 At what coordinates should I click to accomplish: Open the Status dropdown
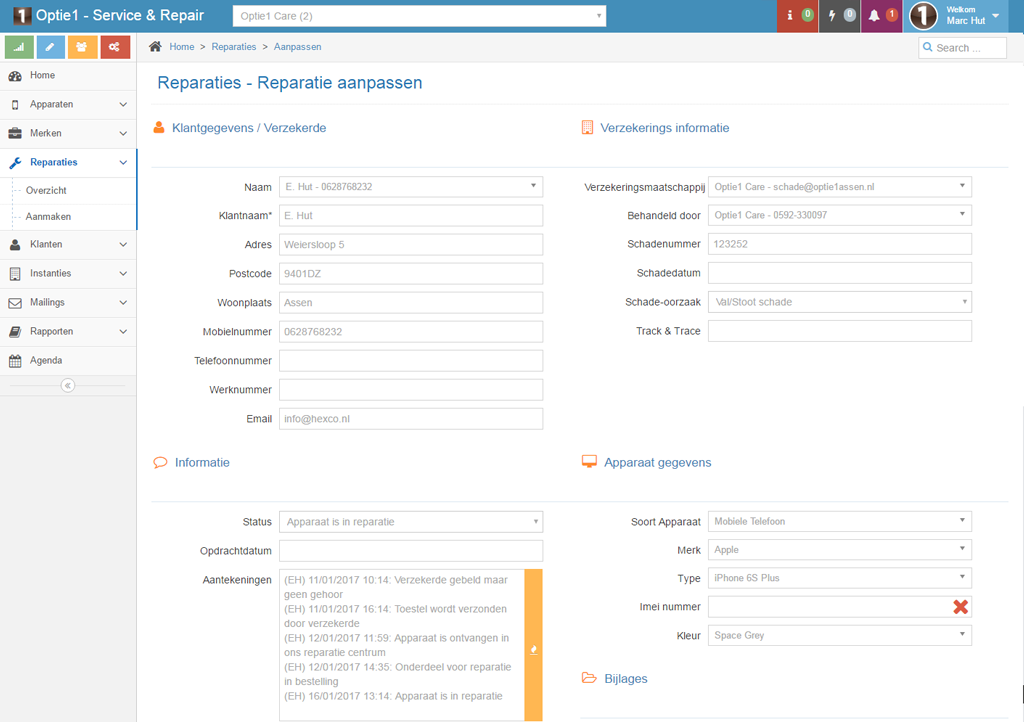[x=411, y=522]
